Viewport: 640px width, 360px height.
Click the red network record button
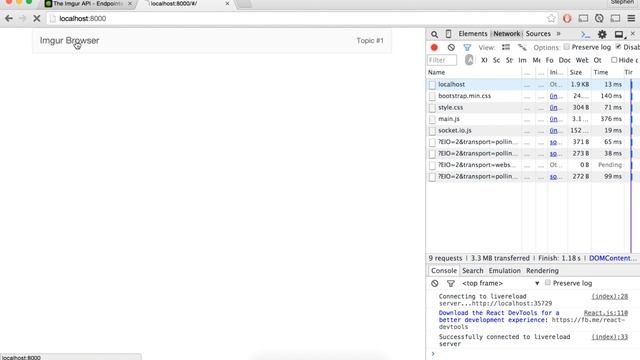(434, 47)
